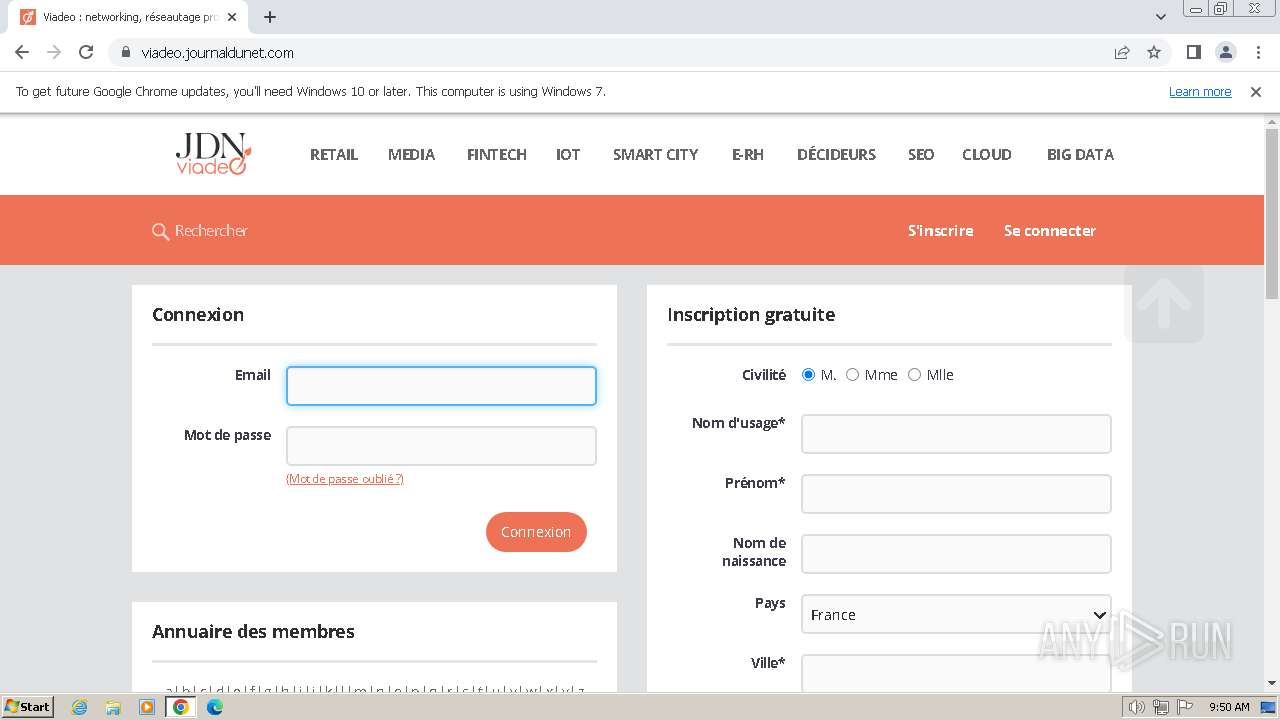Click the S'inscrire link
Viewport: 1280px width, 720px height.
tap(940, 230)
